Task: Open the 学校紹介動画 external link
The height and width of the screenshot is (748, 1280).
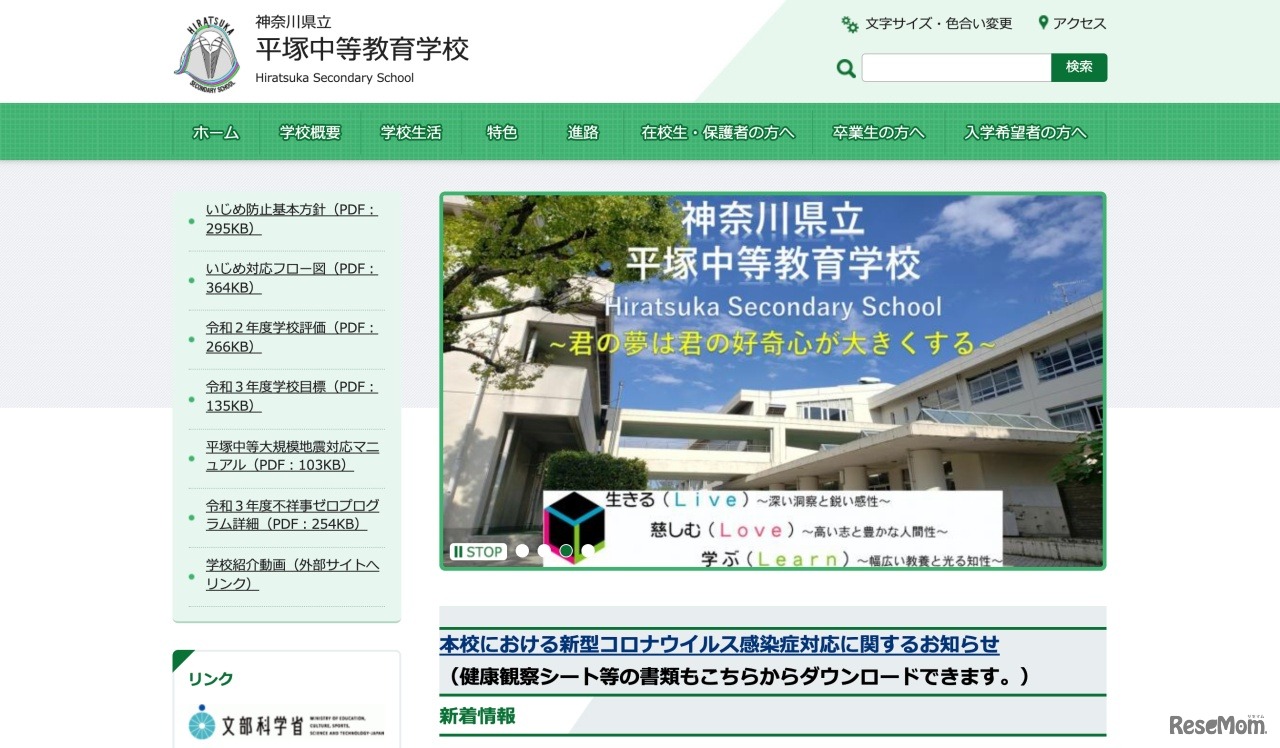Action: click(292, 573)
